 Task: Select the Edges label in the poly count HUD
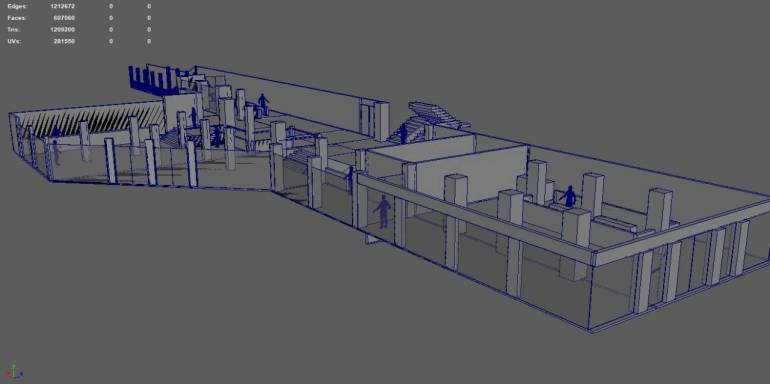pyautogui.click(x=17, y=6)
